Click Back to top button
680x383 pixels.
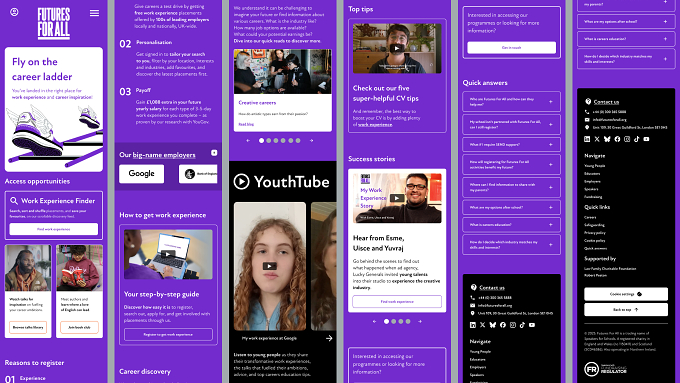[626, 310]
